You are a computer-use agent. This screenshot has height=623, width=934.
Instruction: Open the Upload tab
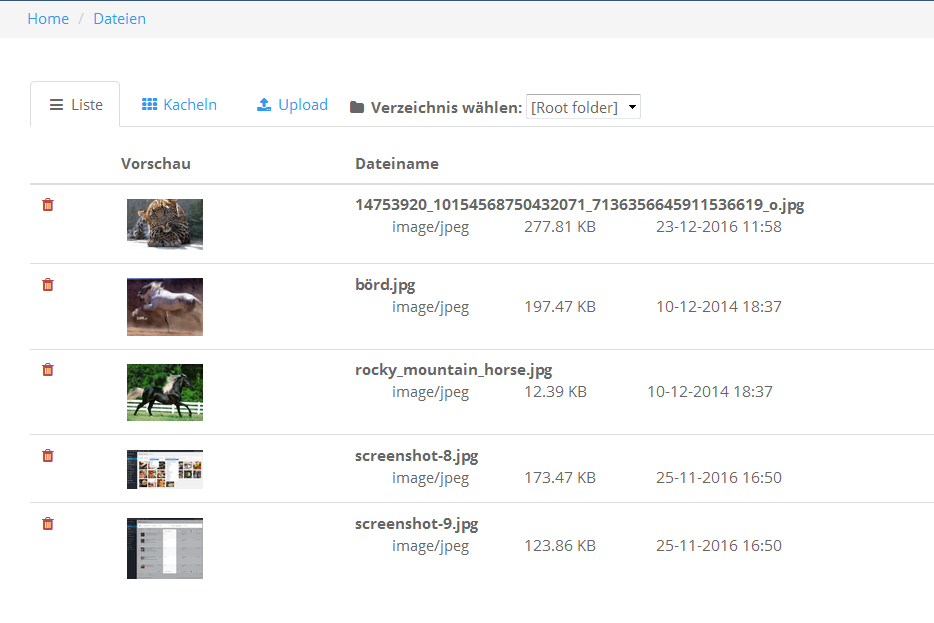[x=302, y=105]
